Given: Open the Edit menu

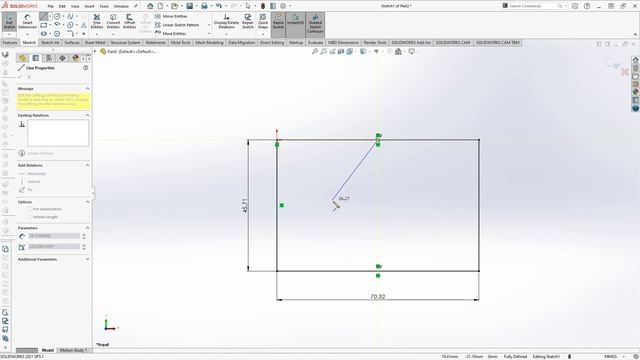Looking at the screenshot, I should click(x=62, y=6).
